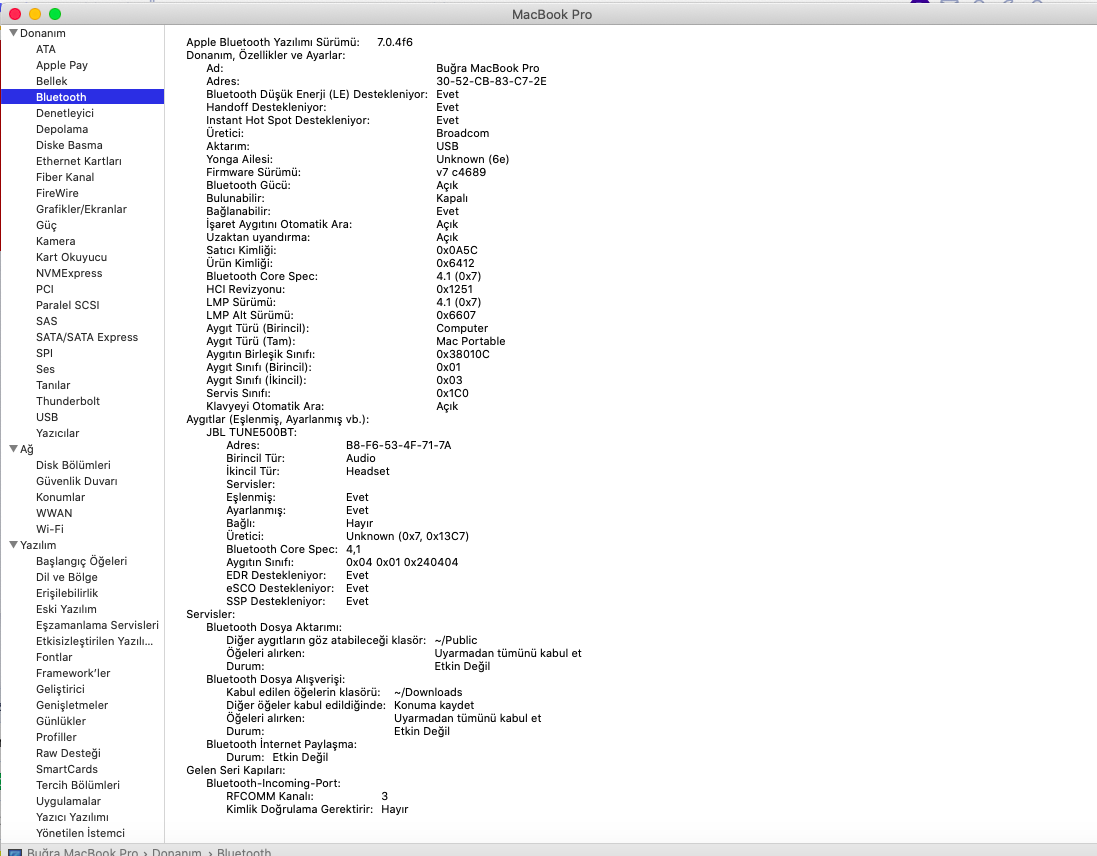Show the Genişletmeler software list
Viewport: 1097px width, 856px height.
tap(72, 705)
